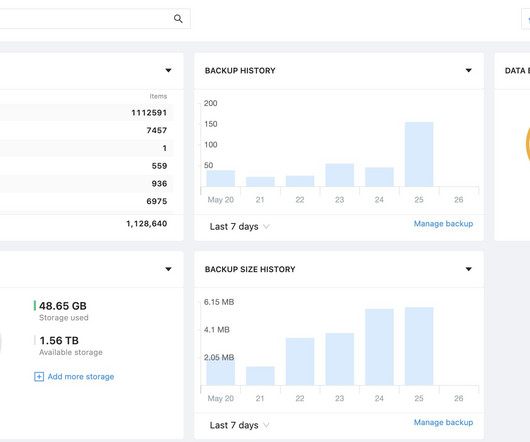Click the 6975 items value
The image size is (530, 442).
pyautogui.click(x=157, y=201)
